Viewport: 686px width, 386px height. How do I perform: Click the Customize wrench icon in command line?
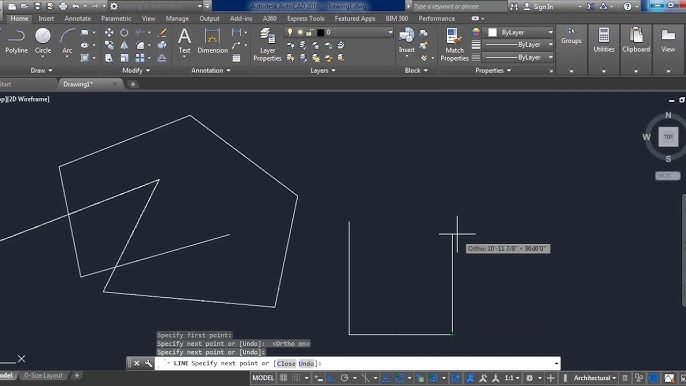[x=148, y=363]
